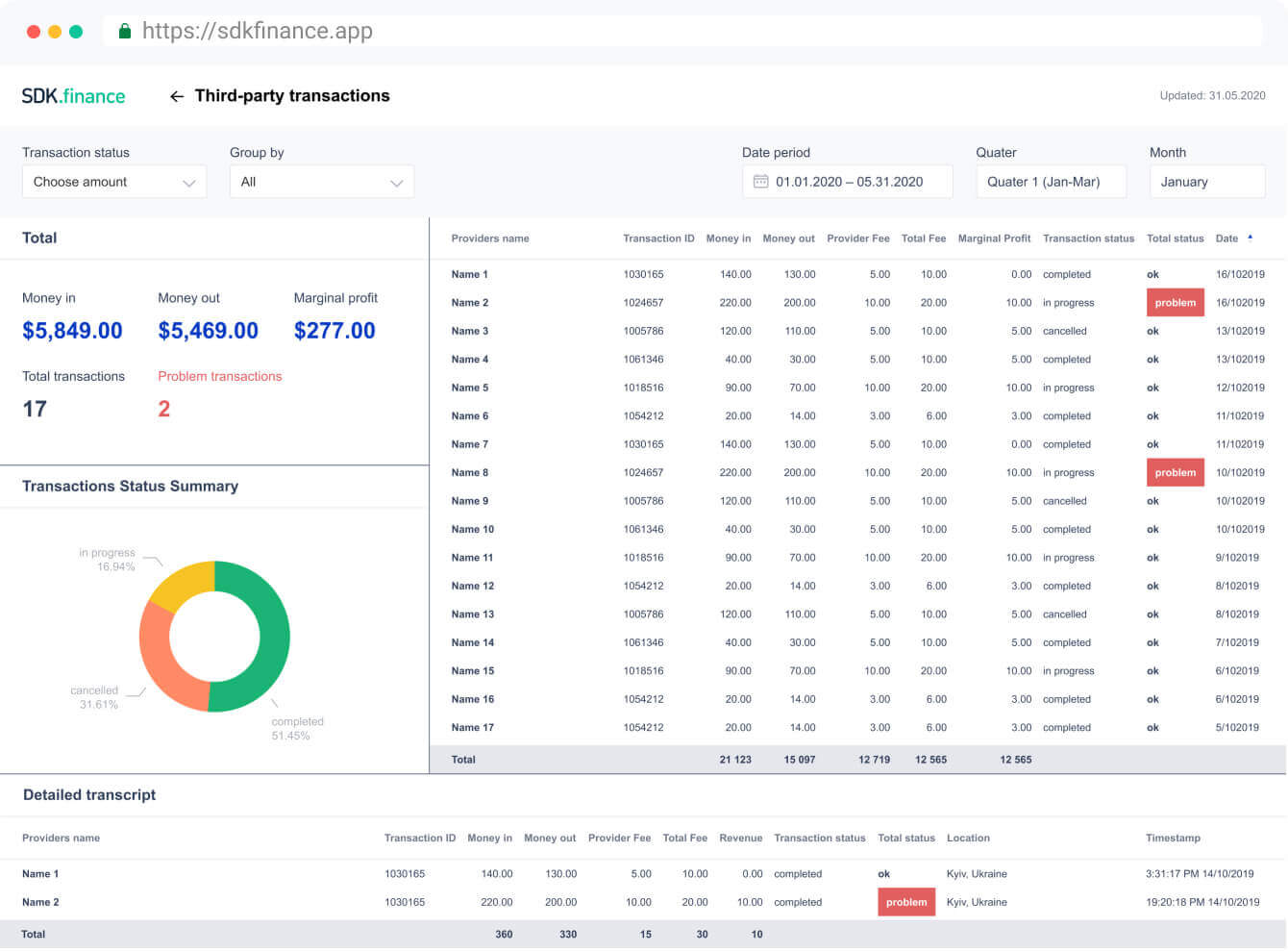Click Name 2 row in Detailed transcript
Image resolution: width=1288 pixels, height=952 pixels.
click(643, 902)
